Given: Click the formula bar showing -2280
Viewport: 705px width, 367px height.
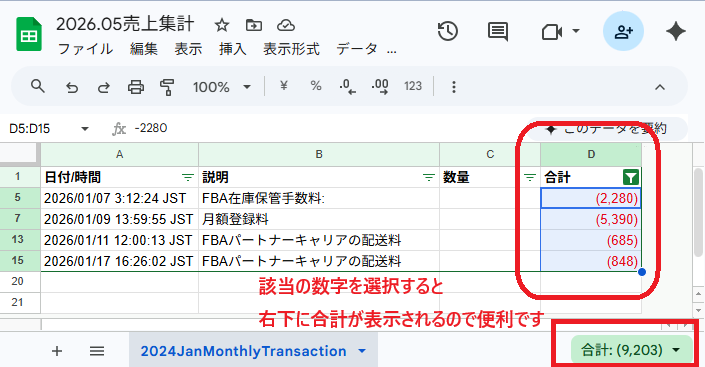Looking at the screenshot, I should click(151, 128).
